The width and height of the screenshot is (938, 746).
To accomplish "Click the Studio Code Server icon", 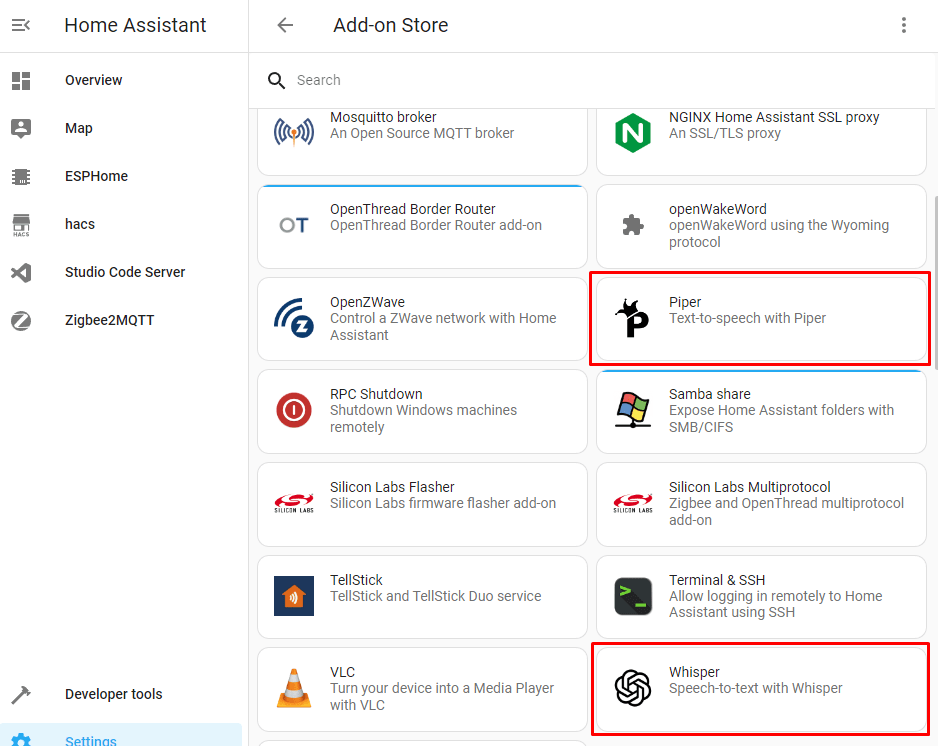I will [x=21, y=273].
